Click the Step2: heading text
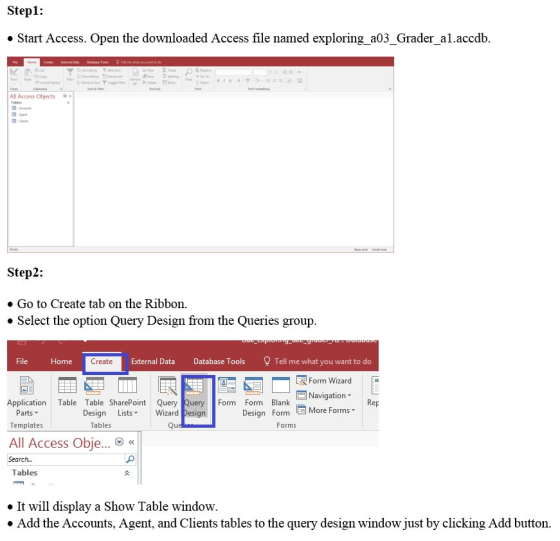 [25, 272]
